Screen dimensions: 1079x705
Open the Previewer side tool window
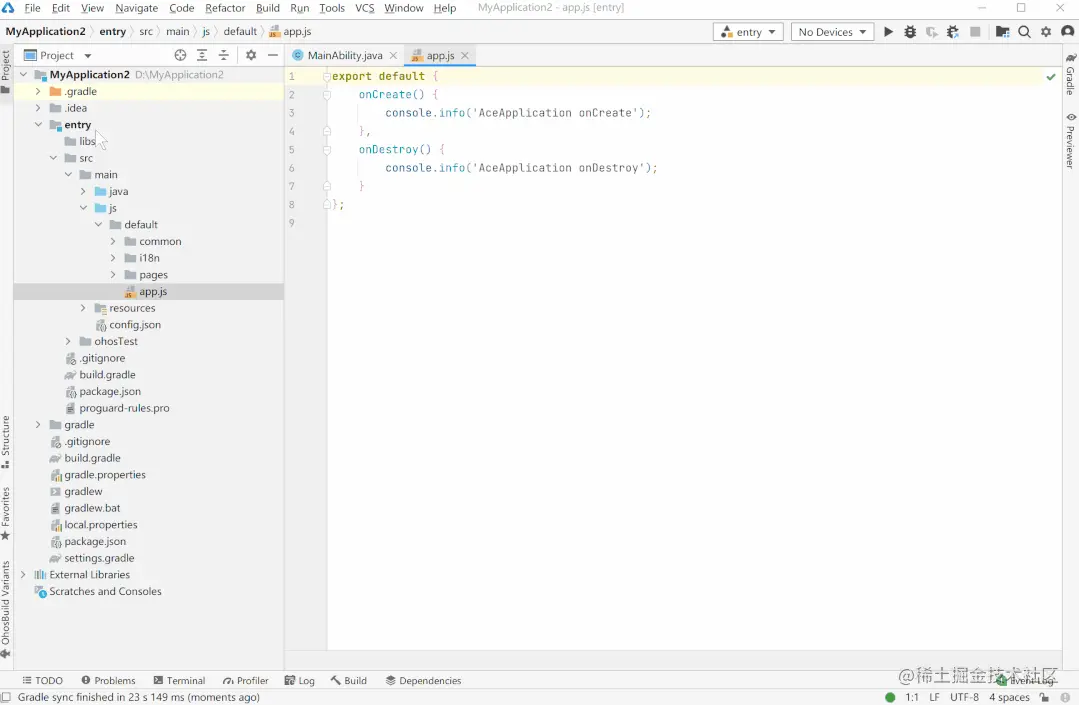click(x=1071, y=141)
